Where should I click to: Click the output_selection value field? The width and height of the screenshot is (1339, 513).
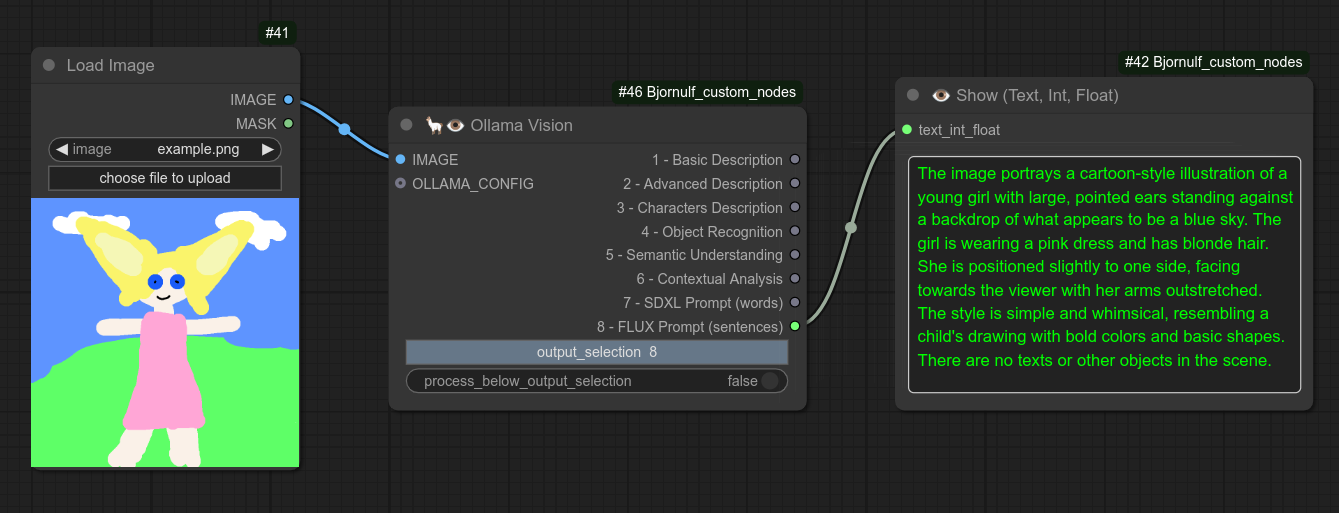[x=597, y=352]
